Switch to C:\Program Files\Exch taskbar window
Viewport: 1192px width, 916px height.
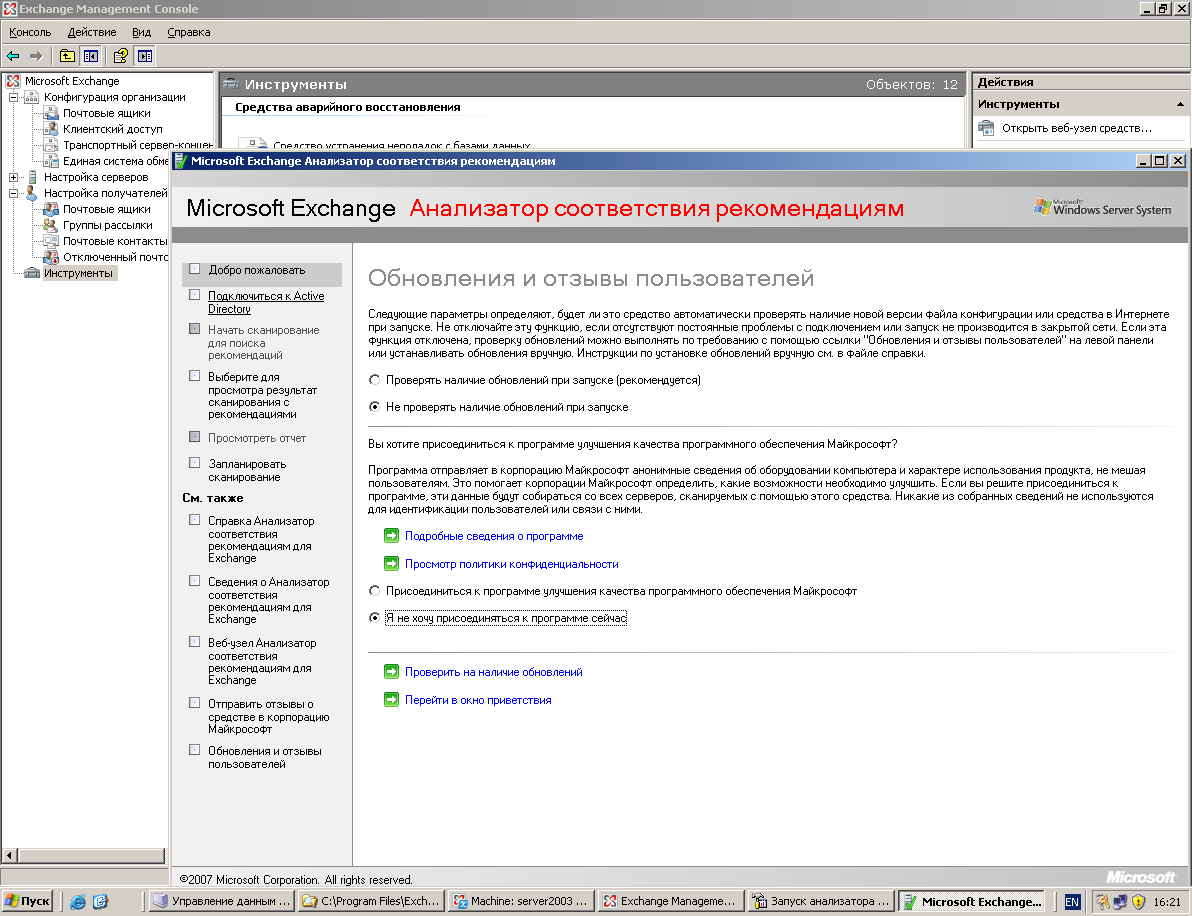(372, 902)
